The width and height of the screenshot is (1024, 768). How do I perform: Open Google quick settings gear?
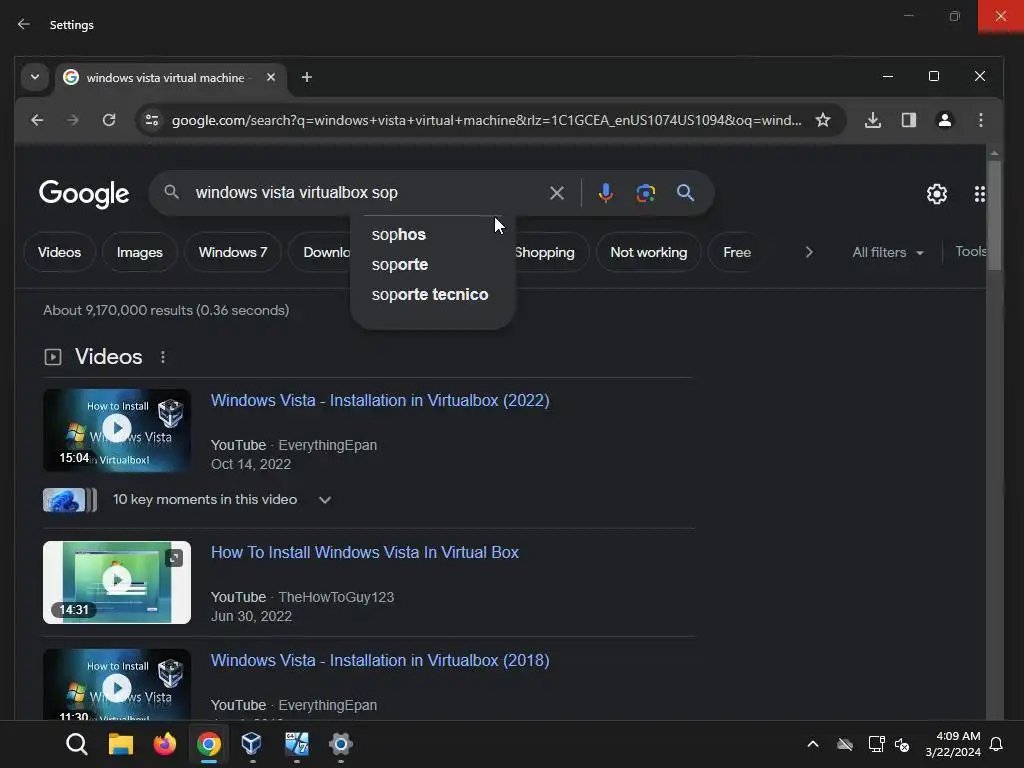(x=936, y=194)
